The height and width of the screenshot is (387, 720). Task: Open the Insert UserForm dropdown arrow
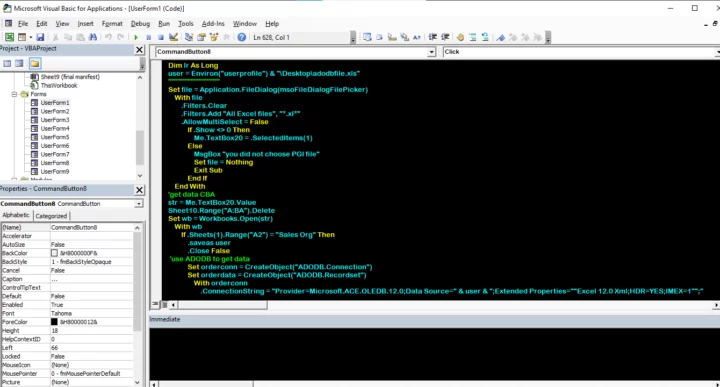tap(30, 37)
